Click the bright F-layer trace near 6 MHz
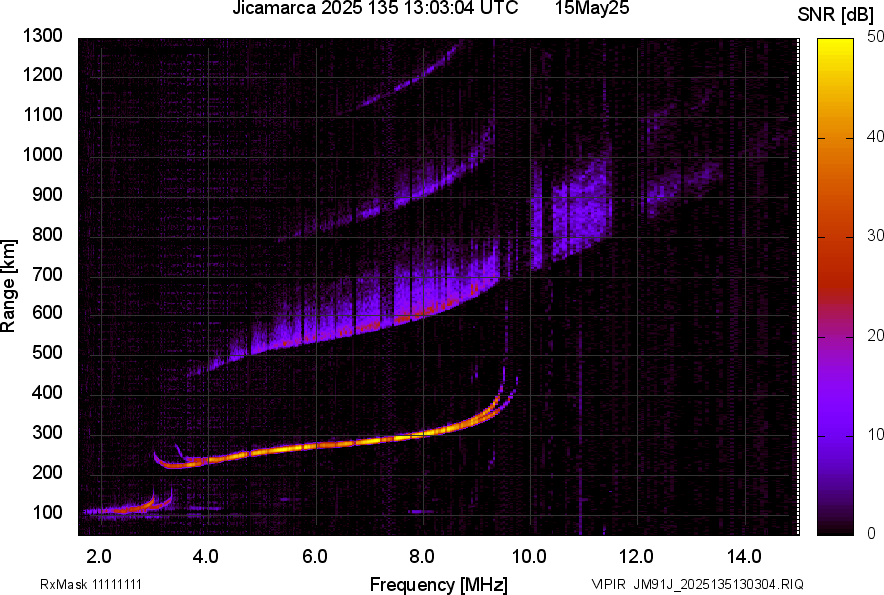This screenshot has height=595, width=884. (316, 447)
